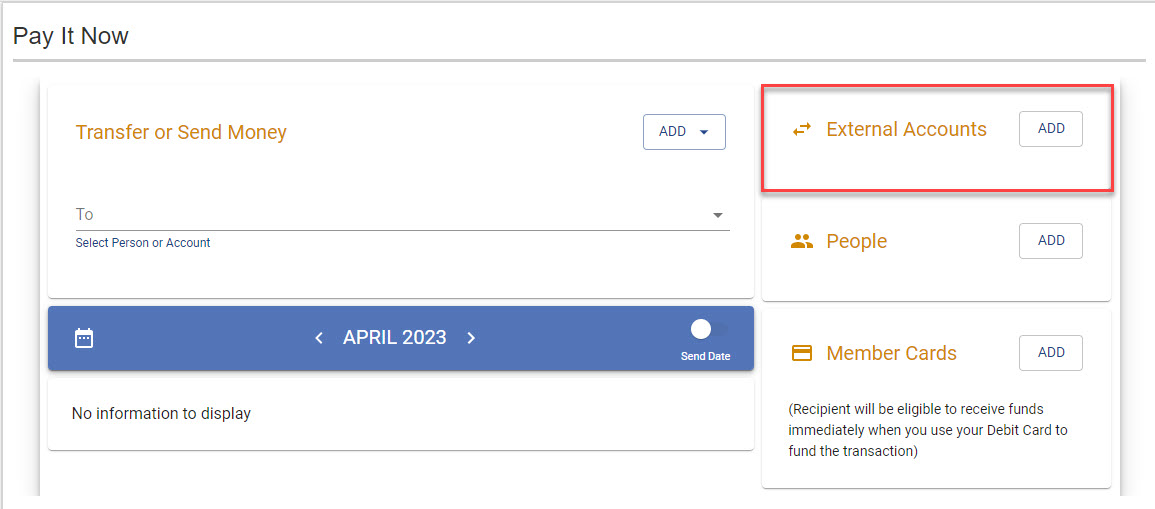This screenshot has width=1155, height=509.
Task: Click the Member Cards heading
Action: click(x=891, y=354)
